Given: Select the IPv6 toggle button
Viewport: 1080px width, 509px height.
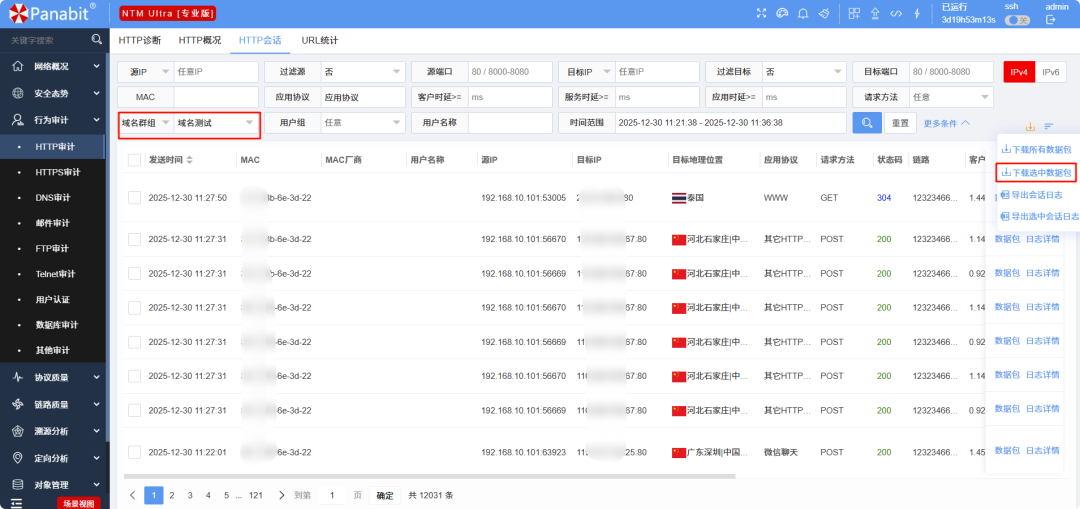Looking at the screenshot, I should click(1050, 72).
